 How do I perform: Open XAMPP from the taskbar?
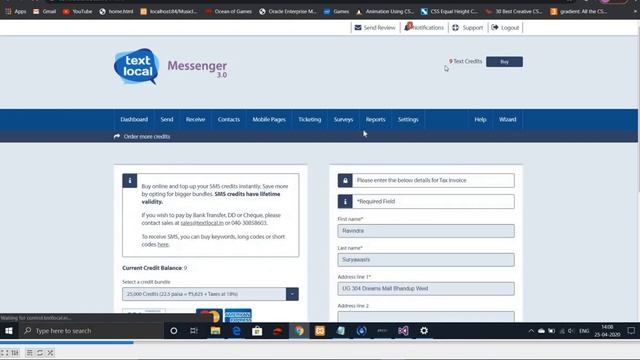[320, 331]
